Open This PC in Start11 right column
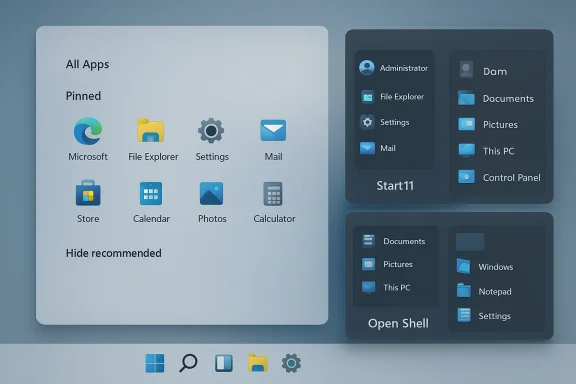576x384 pixels. click(x=486, y=151)
